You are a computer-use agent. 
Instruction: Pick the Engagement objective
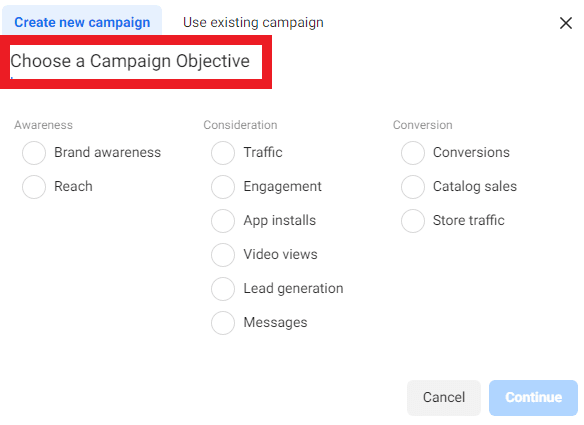tap(223, 187)
